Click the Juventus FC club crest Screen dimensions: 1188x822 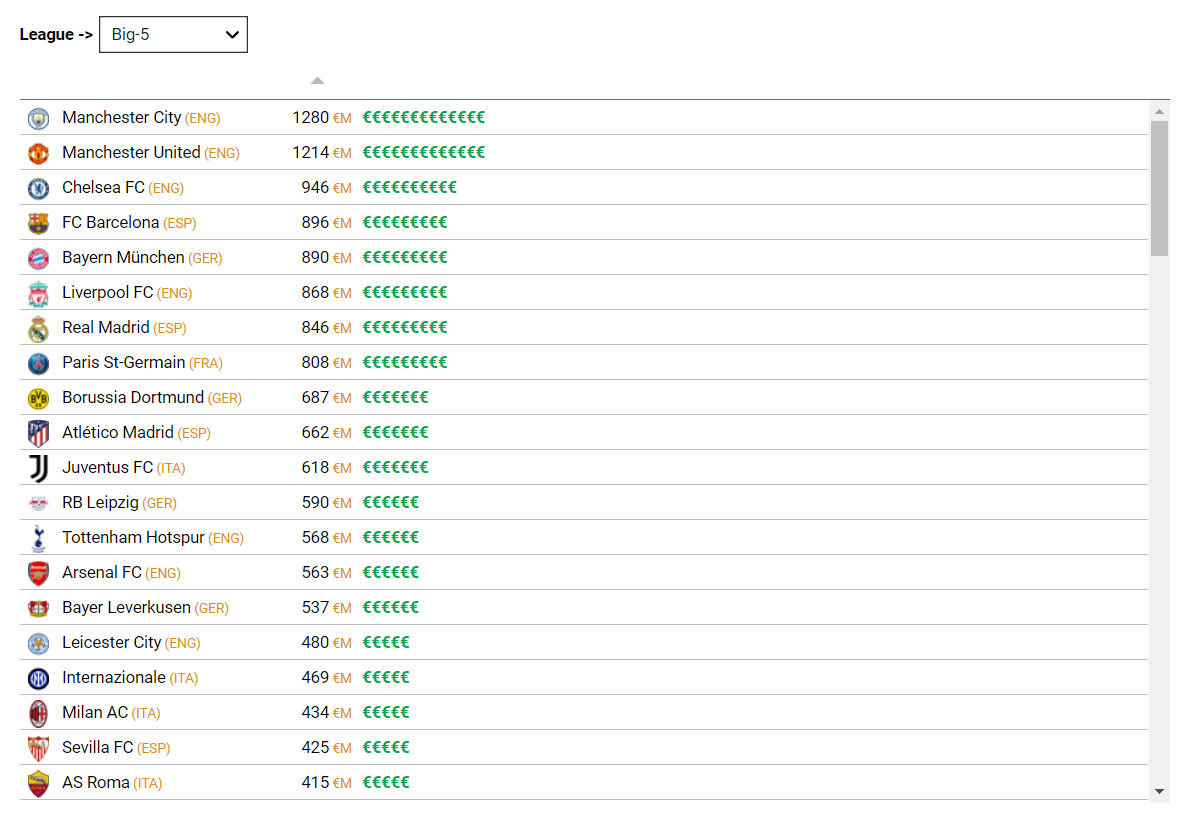coord(39,468)
